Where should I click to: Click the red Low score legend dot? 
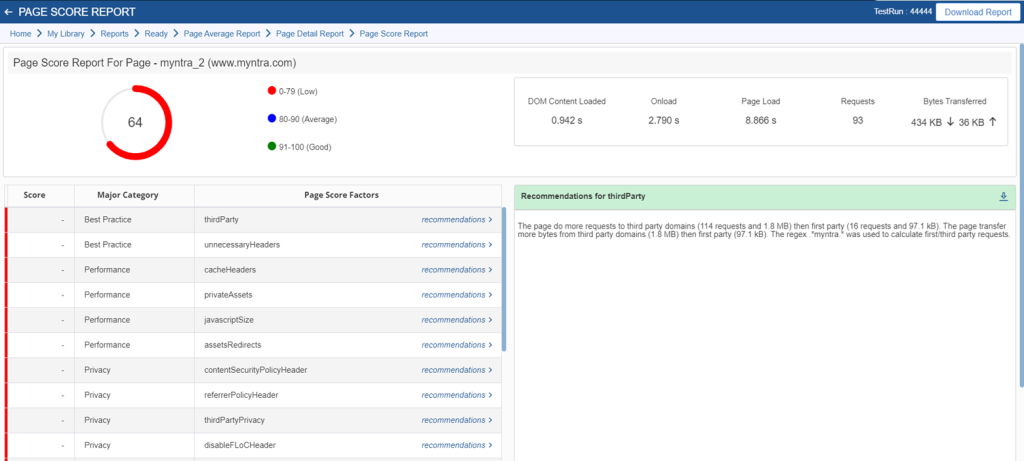click(x=272, y=91)
